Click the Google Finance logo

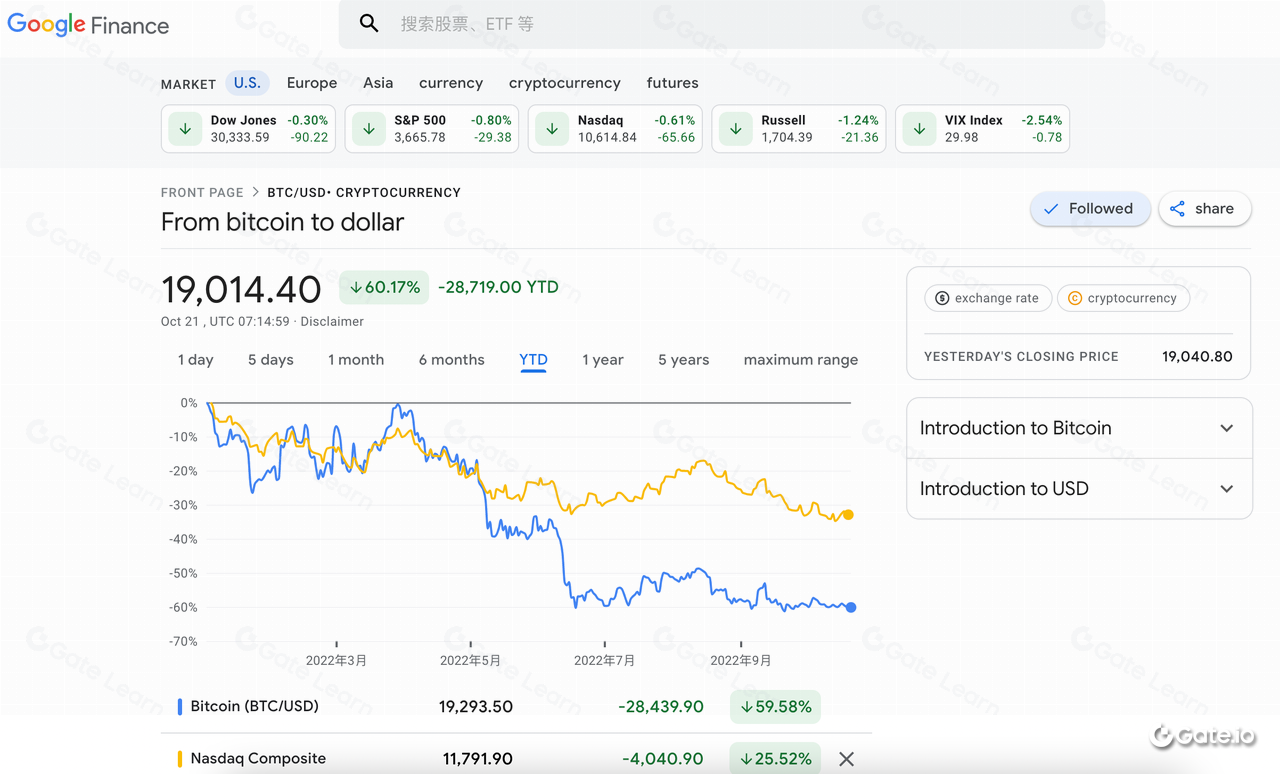(x=88, y=24)
